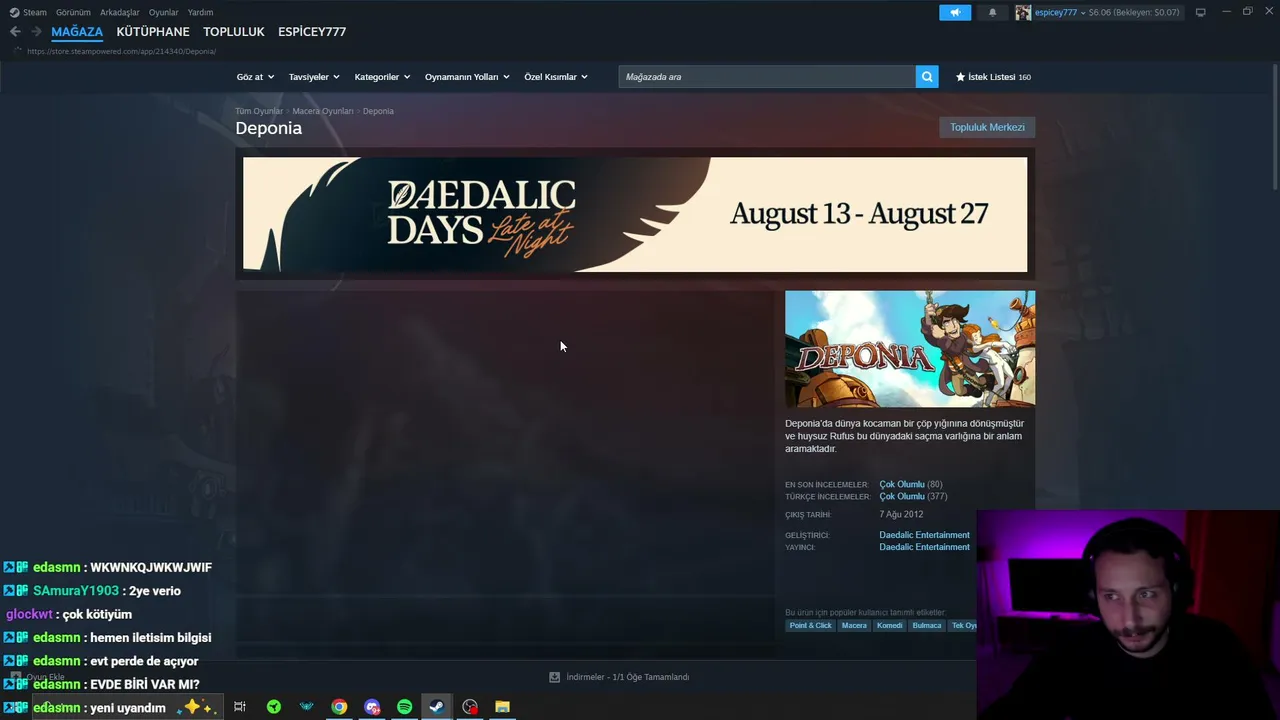Screen dimensions: 1280x720
Task: Launch Google Chrome from the taskbar
Action: click(339, 707)
